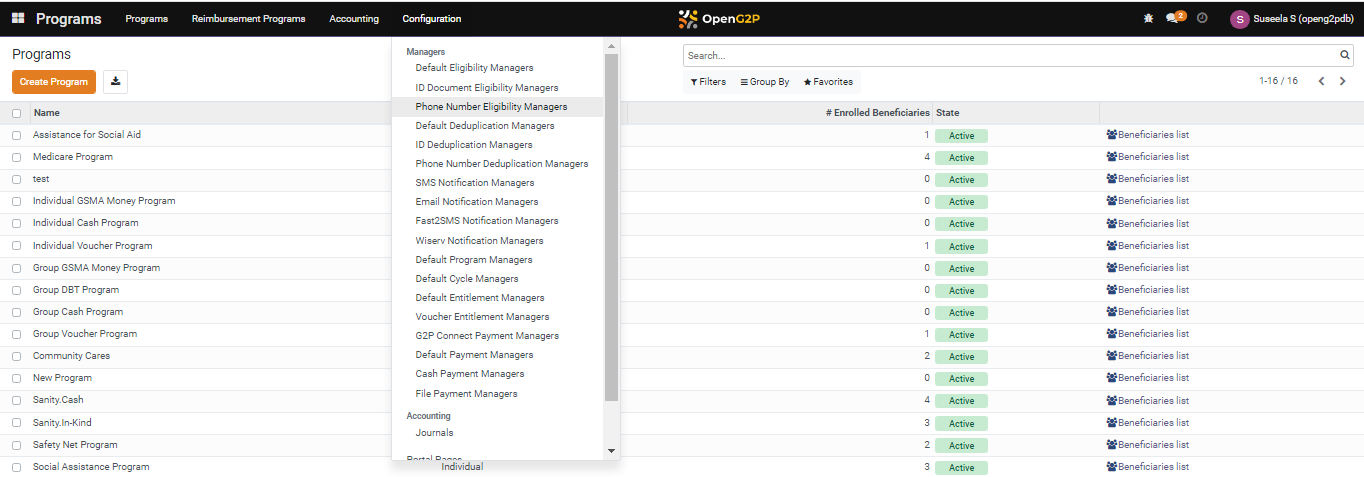Click the search magnifier icon

1345,56
